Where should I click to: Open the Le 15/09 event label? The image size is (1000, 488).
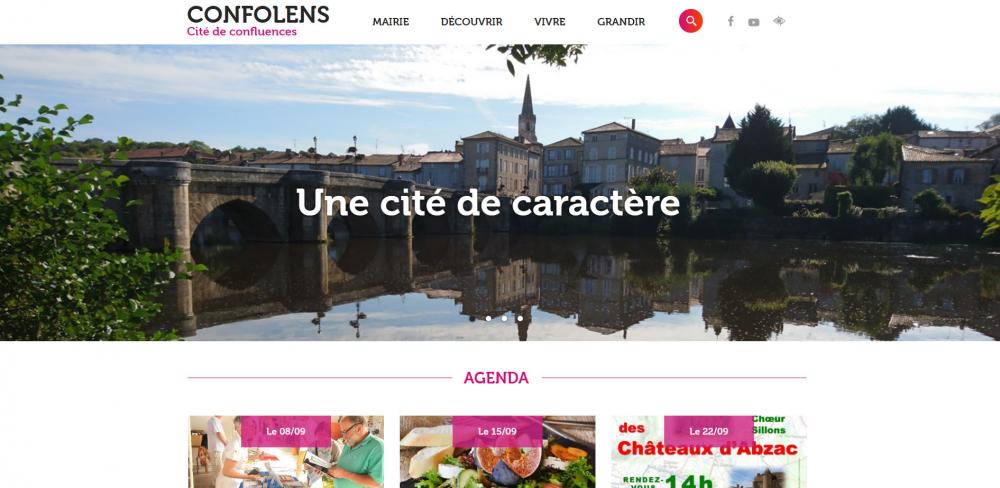497,432
